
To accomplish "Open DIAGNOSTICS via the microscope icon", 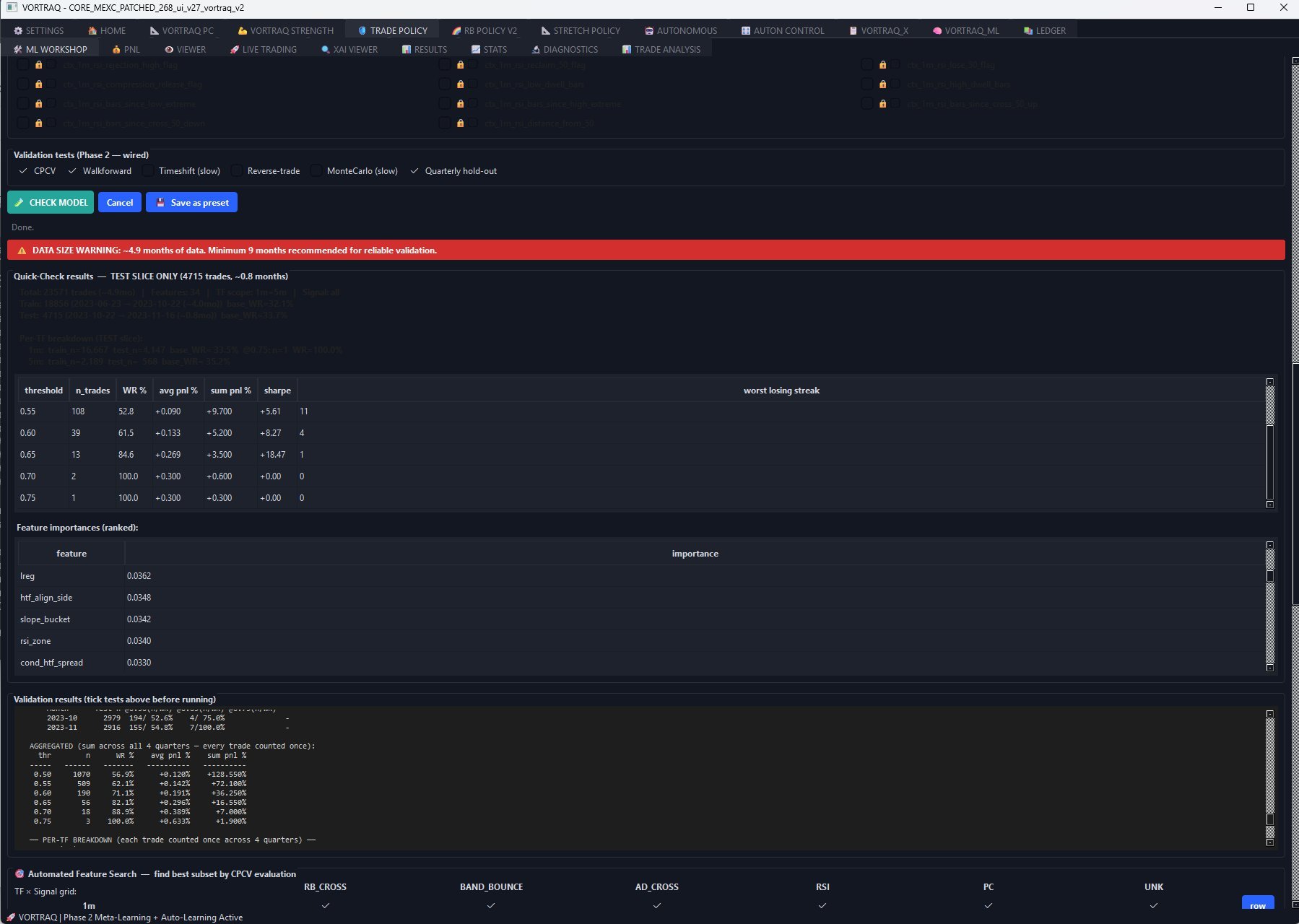I will pyautogui.click(x=536, y=49).
